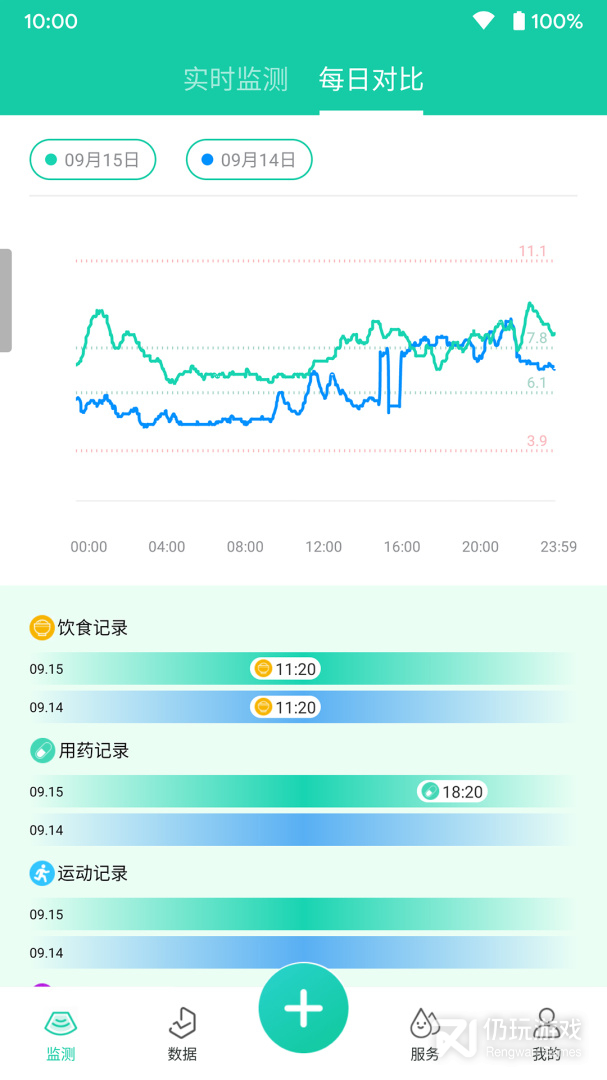This screenshot has height=1080, width=607.
Task: Tap the gray side drawer handle
Action: pyautogui.click(x=6, y=300)
